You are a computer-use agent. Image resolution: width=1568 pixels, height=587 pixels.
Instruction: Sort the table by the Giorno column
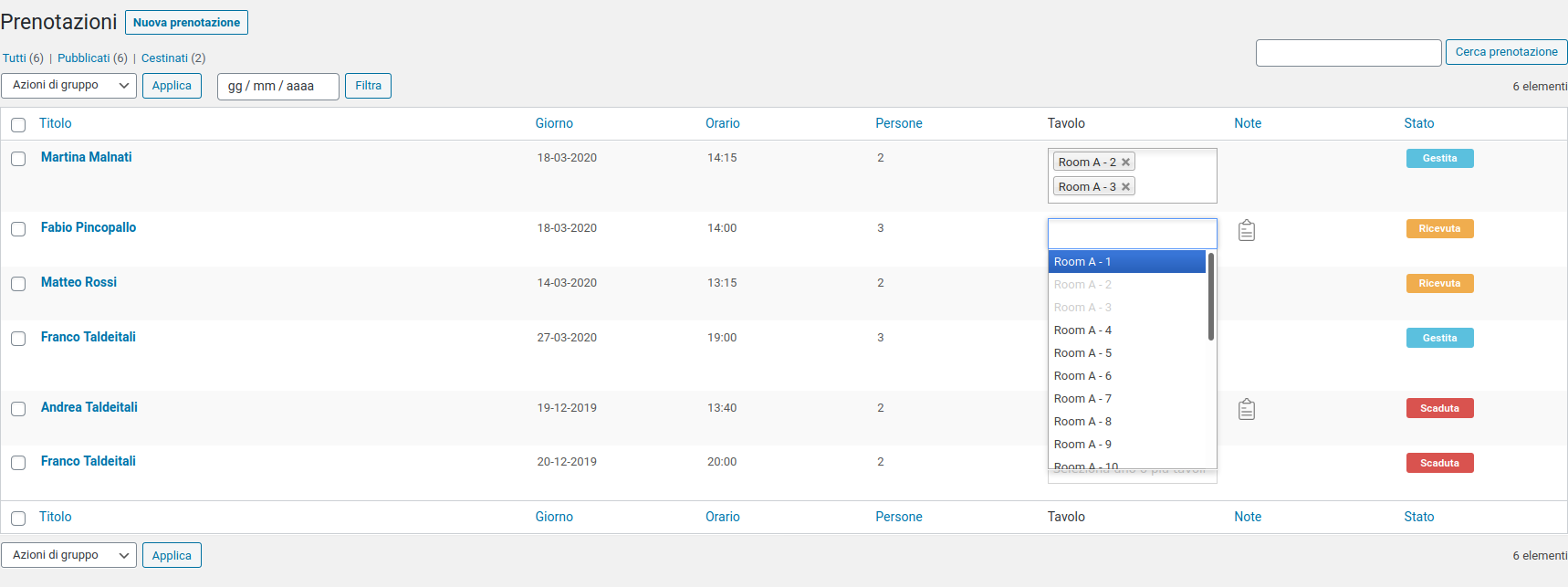[554, 123]
